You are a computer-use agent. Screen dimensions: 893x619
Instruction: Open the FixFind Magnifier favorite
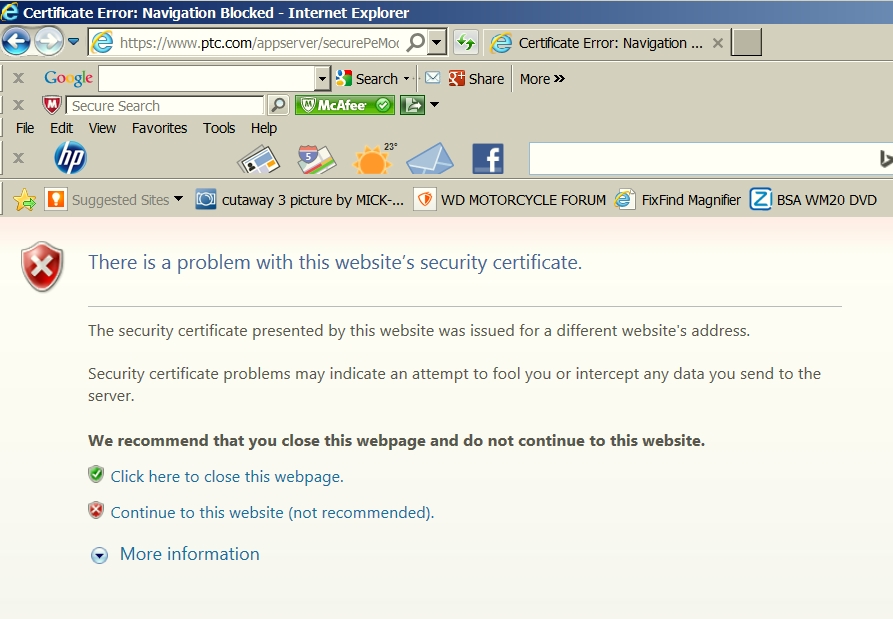678,200
